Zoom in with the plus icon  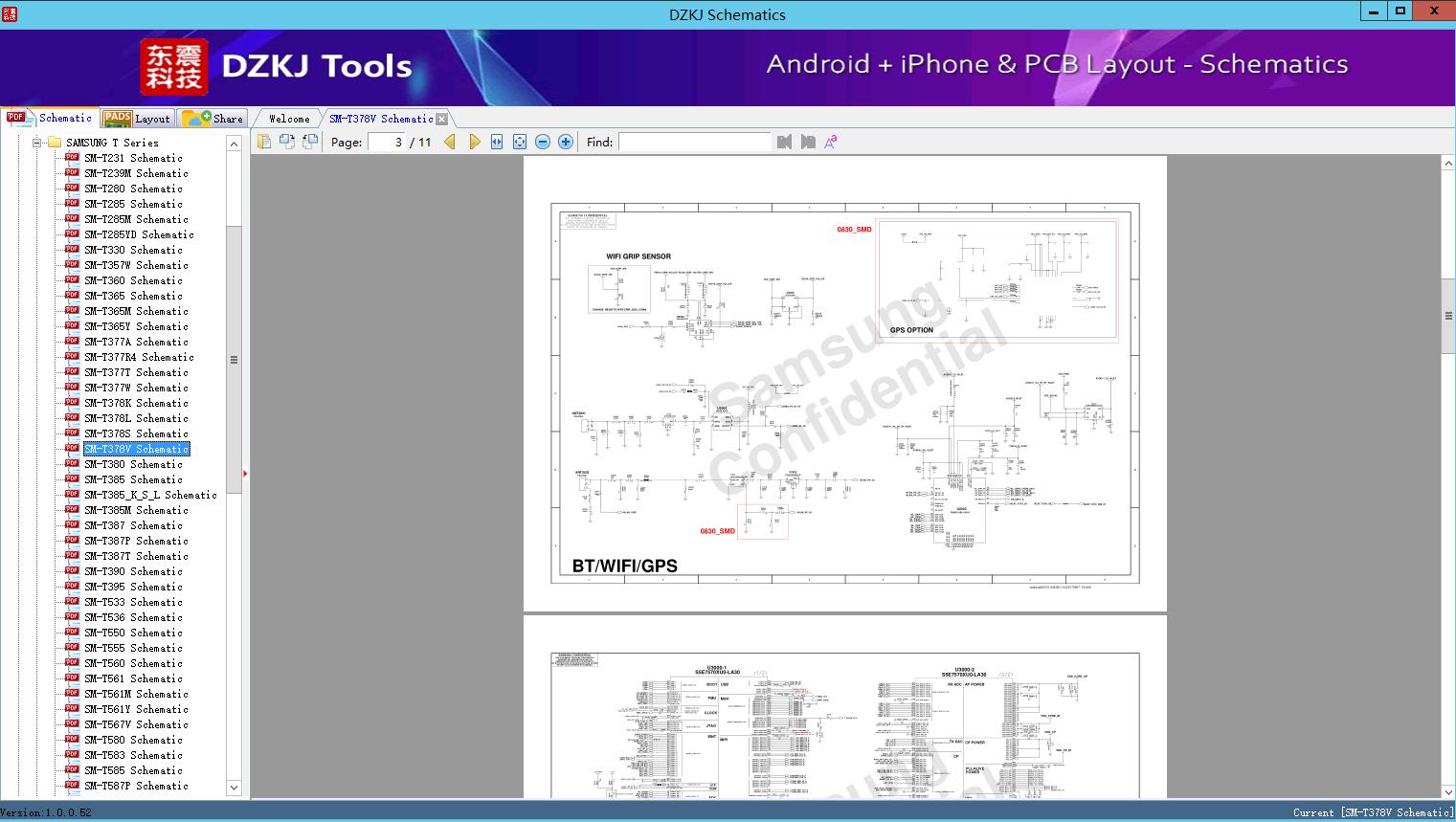coord(566,142)
